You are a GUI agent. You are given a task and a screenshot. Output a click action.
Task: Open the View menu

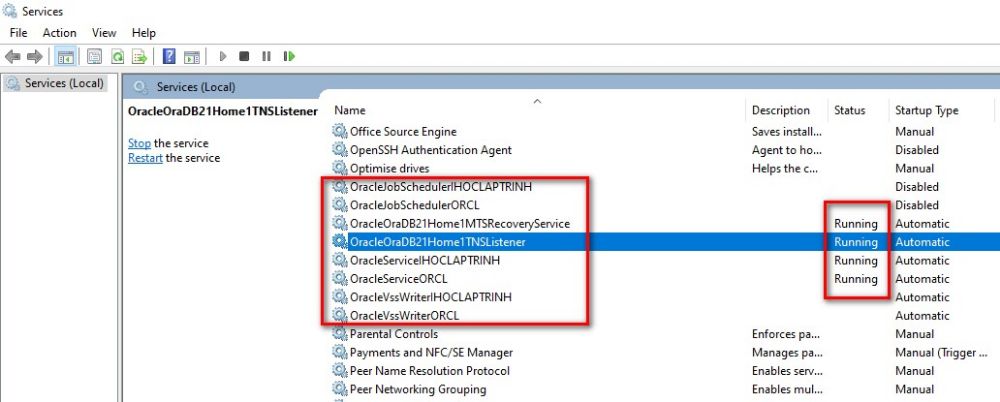104,33
